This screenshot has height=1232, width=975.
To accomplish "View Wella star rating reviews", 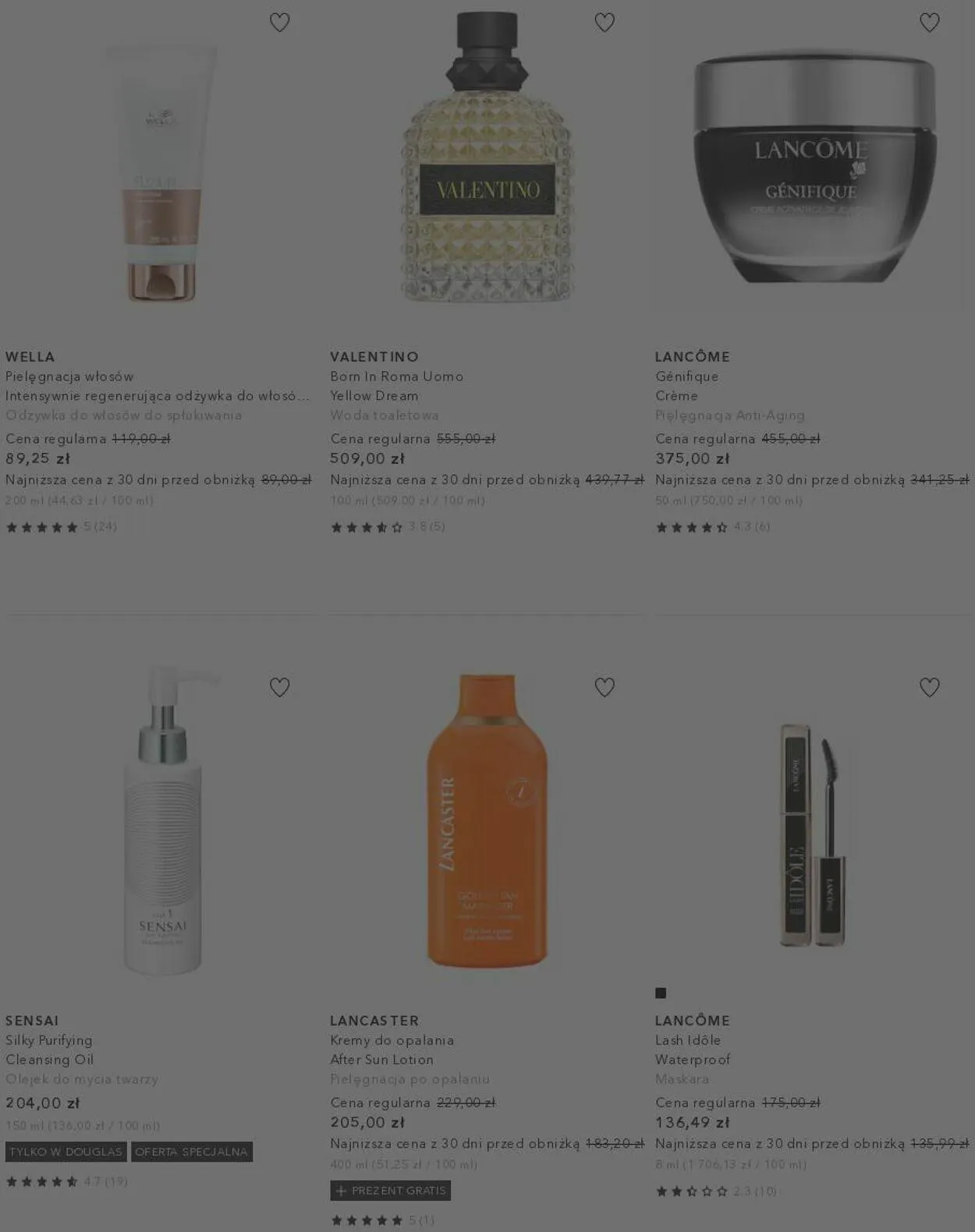I will 62,527.
